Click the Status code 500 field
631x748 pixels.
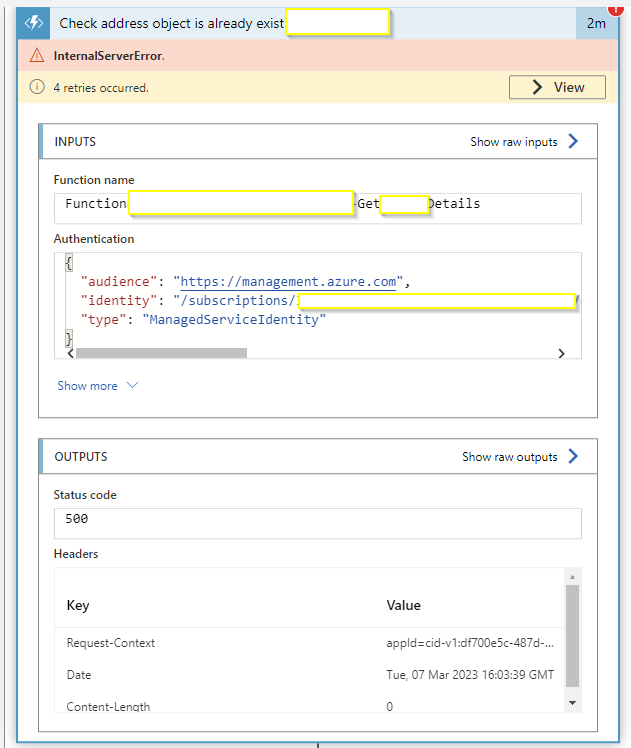318,523
